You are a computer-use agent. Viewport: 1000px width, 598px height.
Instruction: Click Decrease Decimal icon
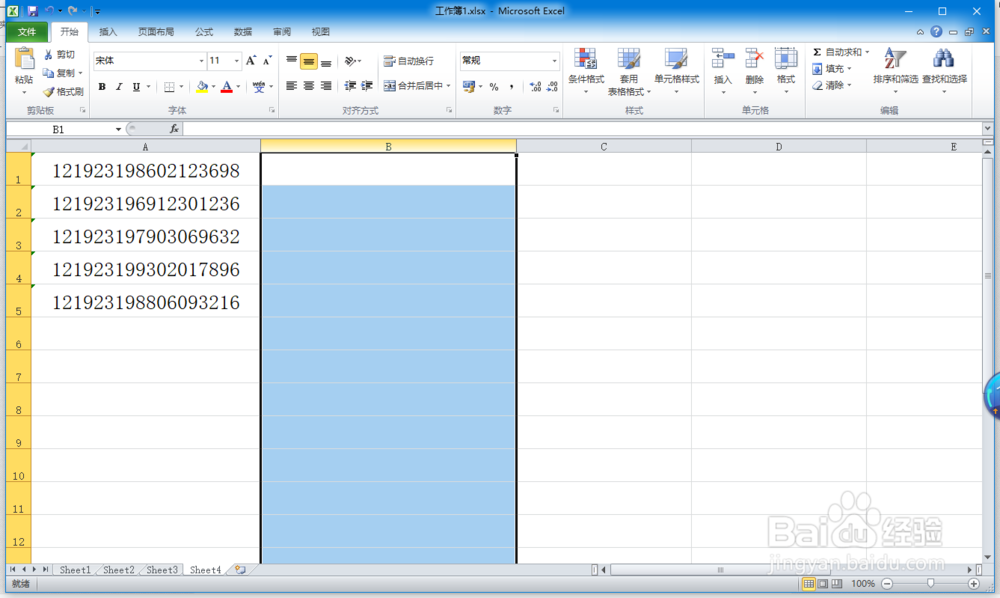(552, 87)
